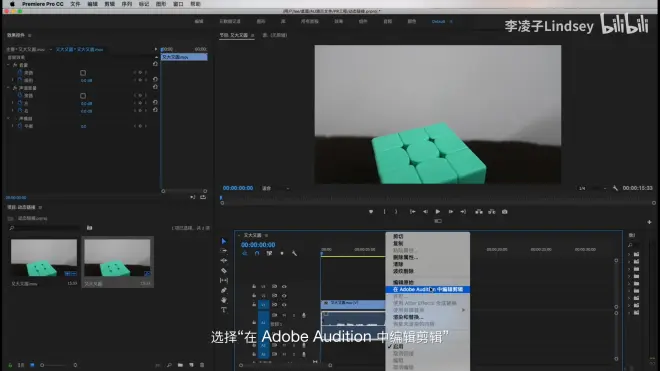Screen dimensions: 660x371
Task: Toggle snap magnet in timeline
Action: tap(257, 253)
